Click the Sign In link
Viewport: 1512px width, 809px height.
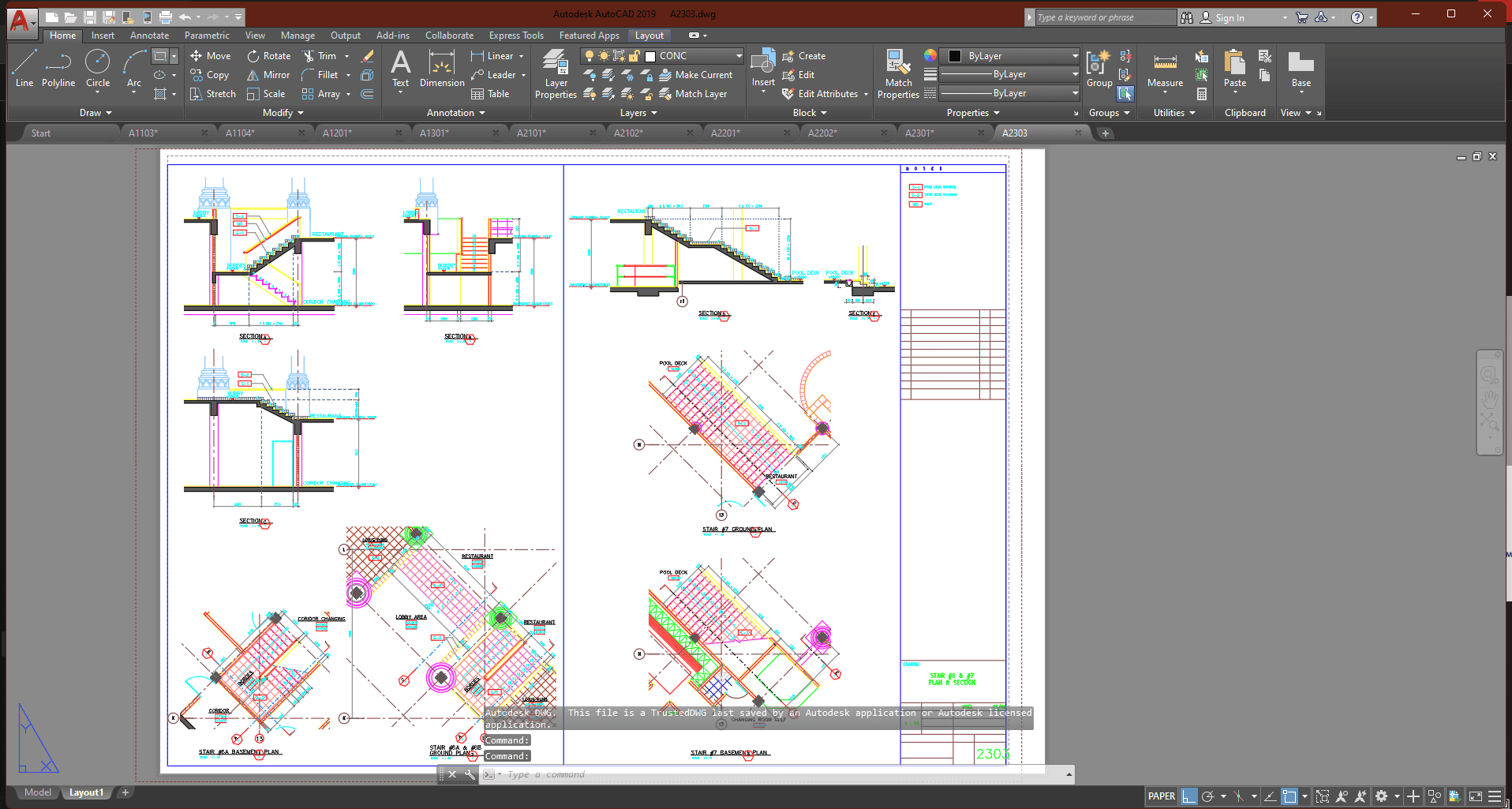click(x=1229, y=17)
